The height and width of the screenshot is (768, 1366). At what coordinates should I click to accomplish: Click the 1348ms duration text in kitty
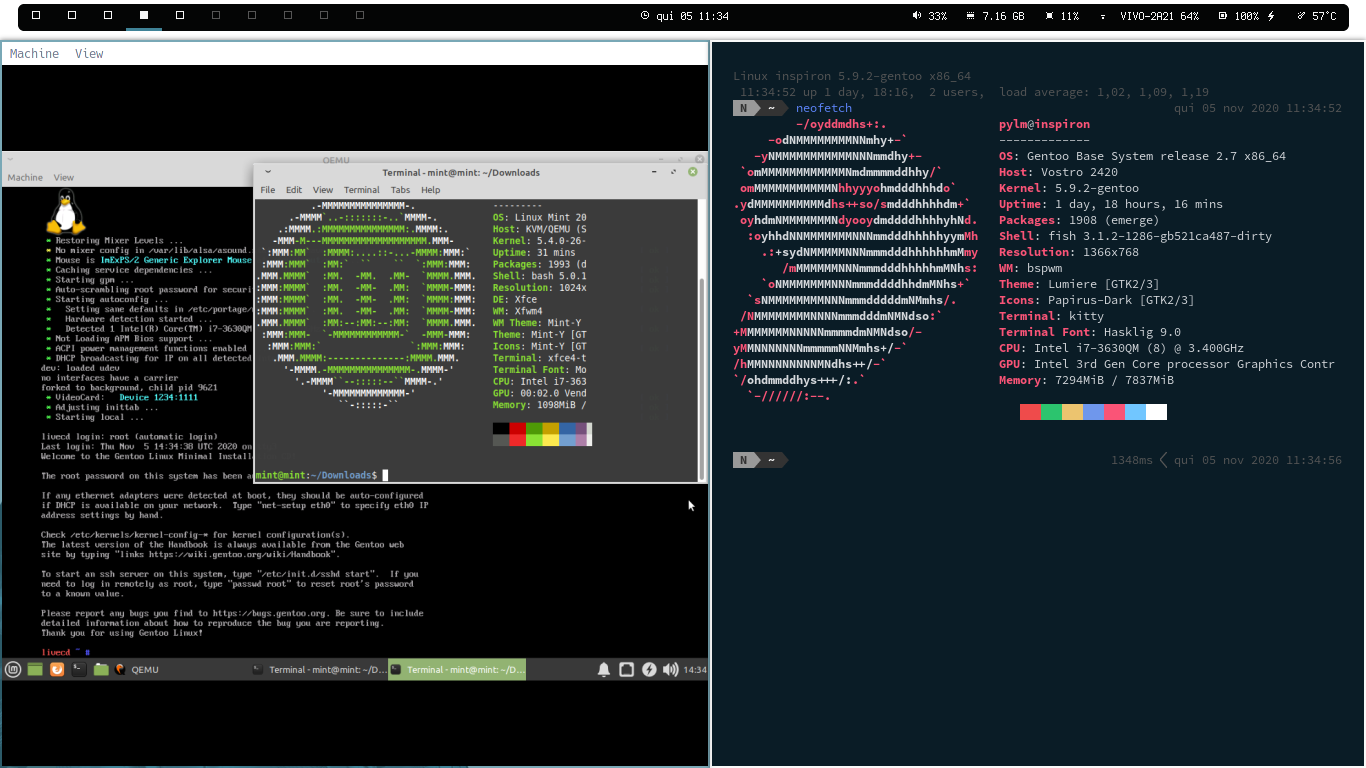tap(1131, 460)
